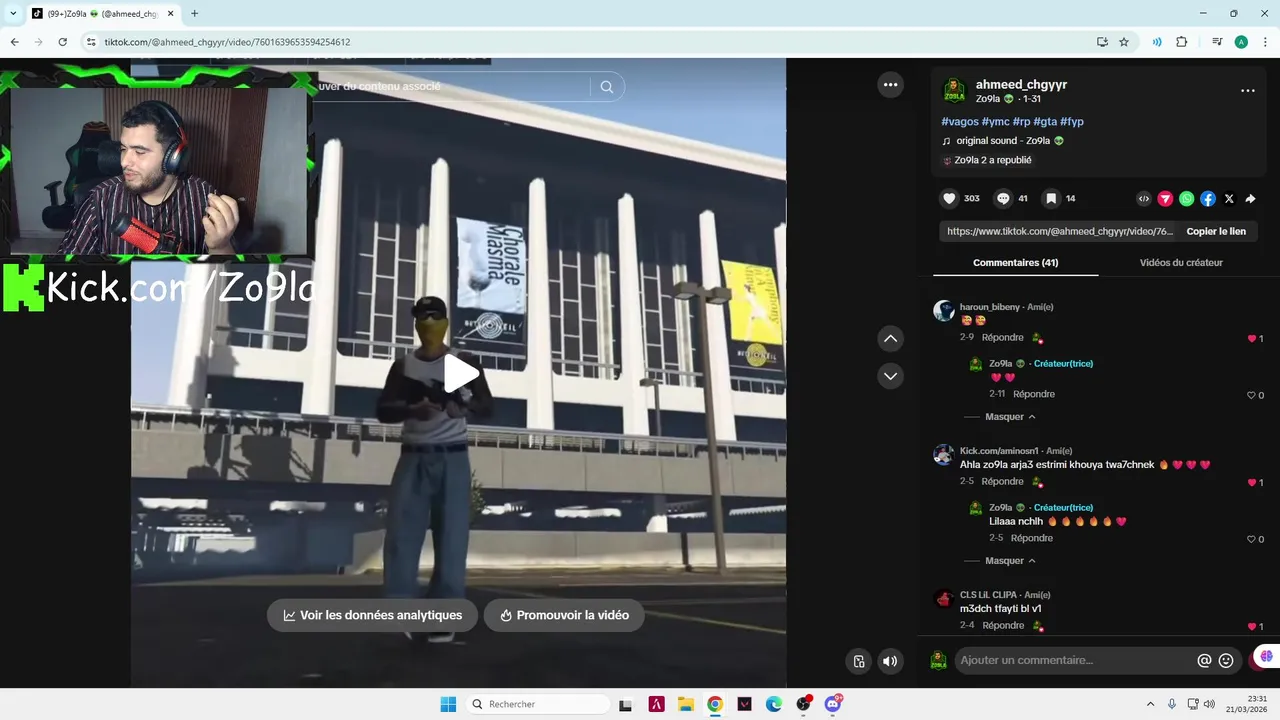This screenshot has height=720, width=1280.
Task: Click the search magnifier icon
Action: (607, 87)
